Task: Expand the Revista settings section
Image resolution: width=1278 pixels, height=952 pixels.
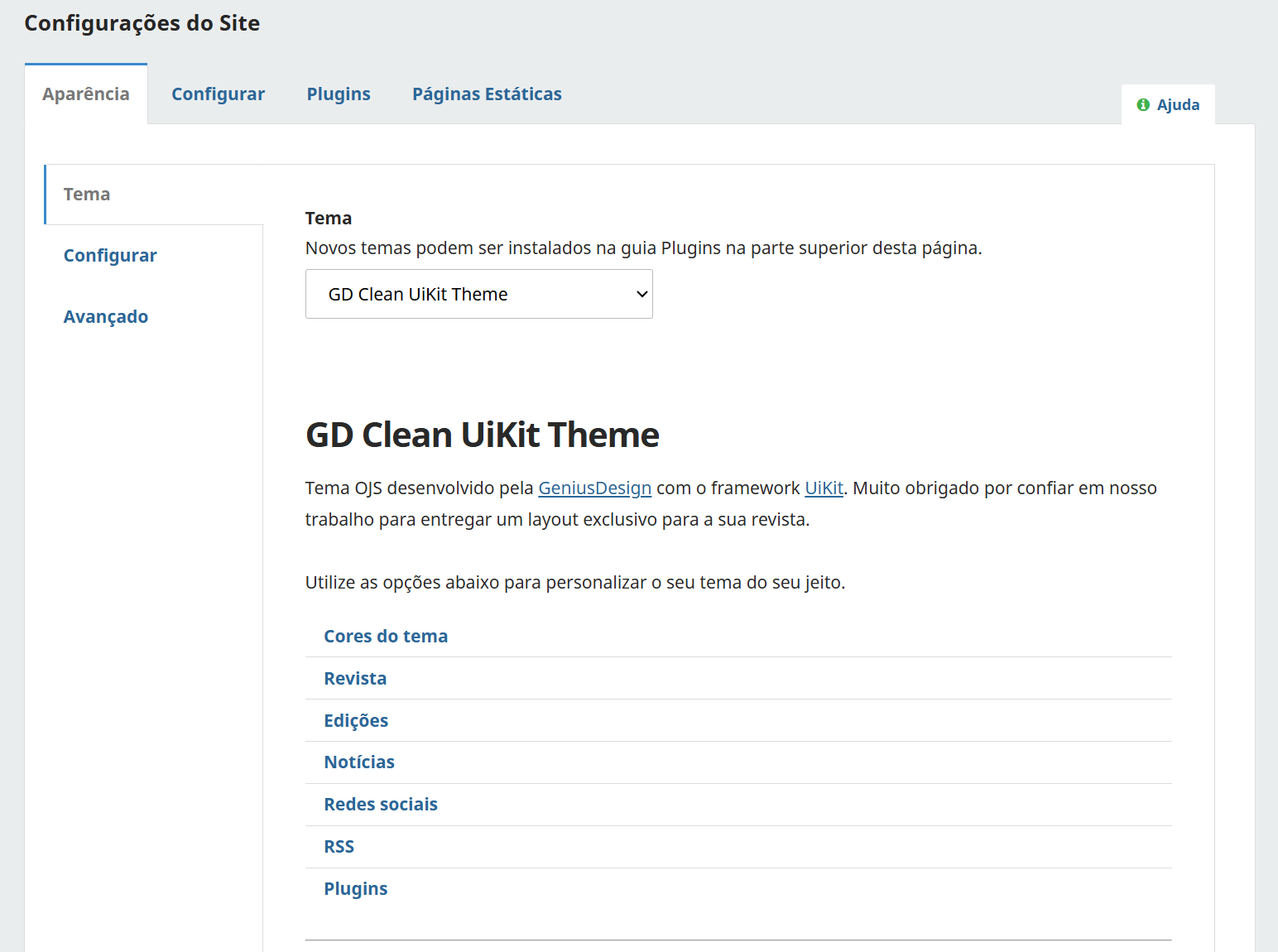Action: point(355,678)
